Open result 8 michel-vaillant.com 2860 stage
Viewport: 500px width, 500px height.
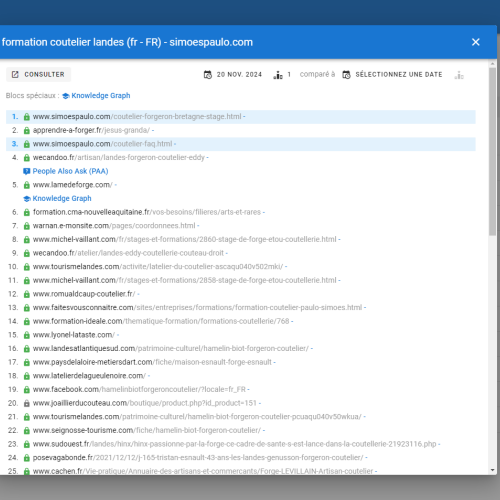[186, 239]
